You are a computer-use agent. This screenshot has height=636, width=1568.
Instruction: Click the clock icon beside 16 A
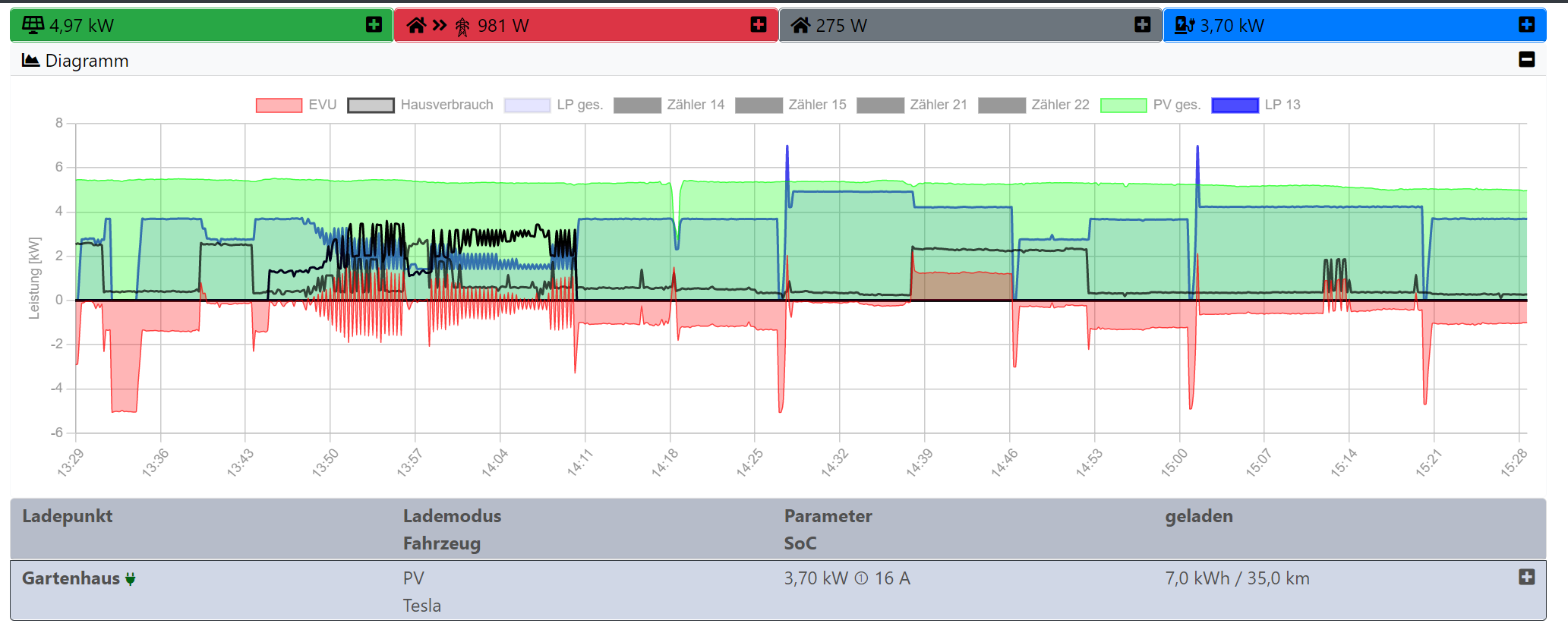[x=861, y=579]
